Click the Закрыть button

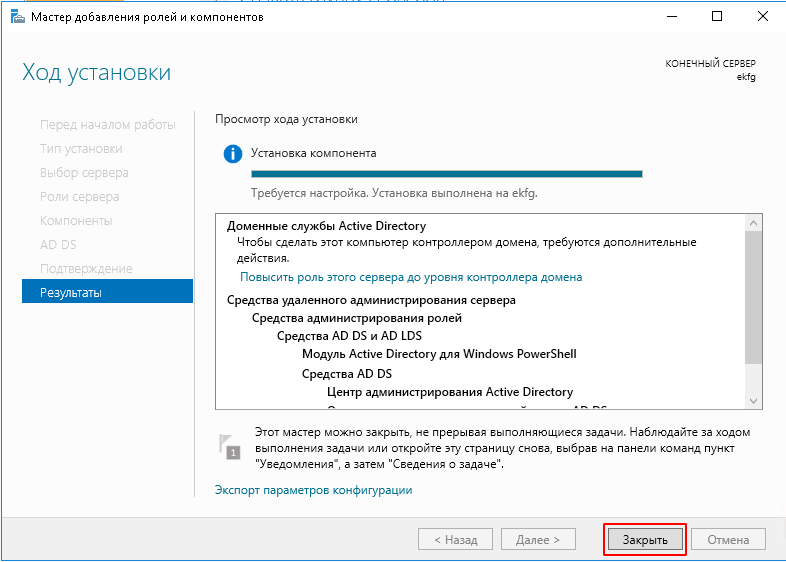point(645,539)
